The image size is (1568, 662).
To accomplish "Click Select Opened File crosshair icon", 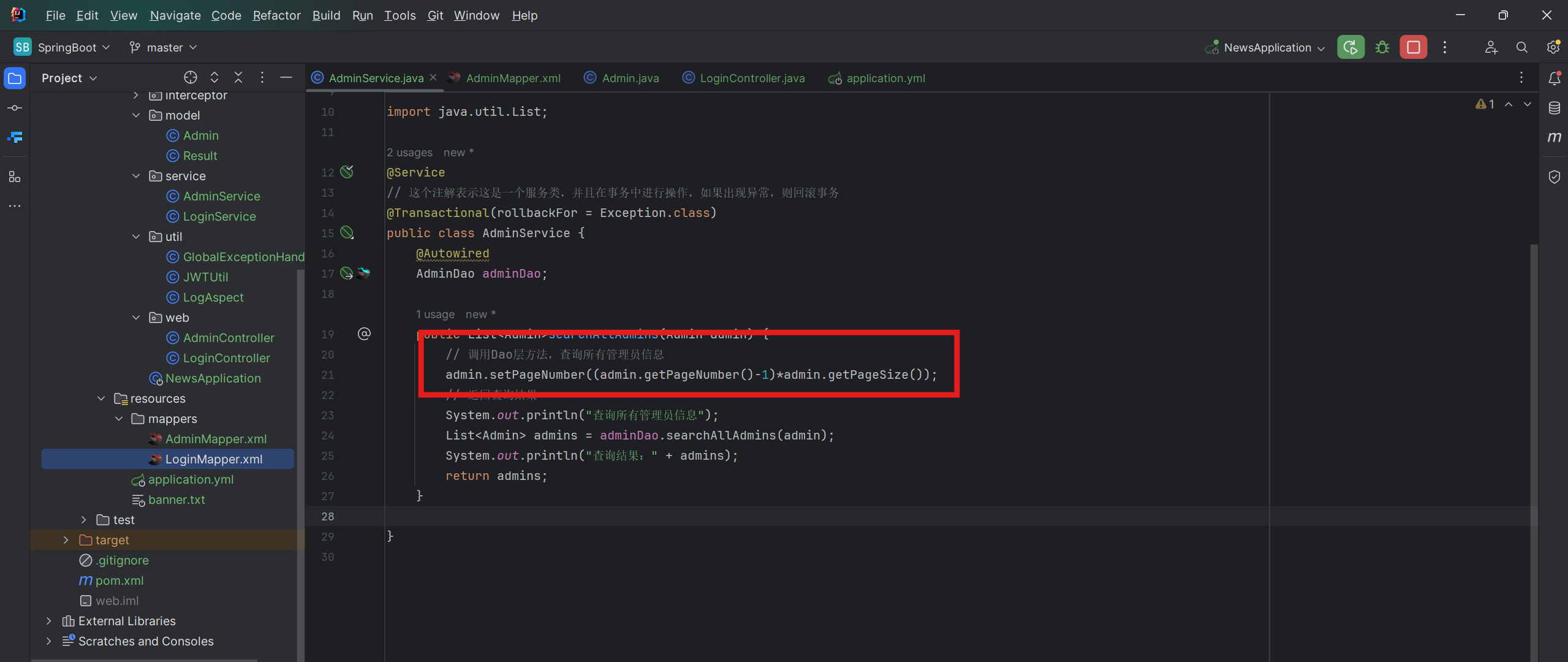I will 191,77.
